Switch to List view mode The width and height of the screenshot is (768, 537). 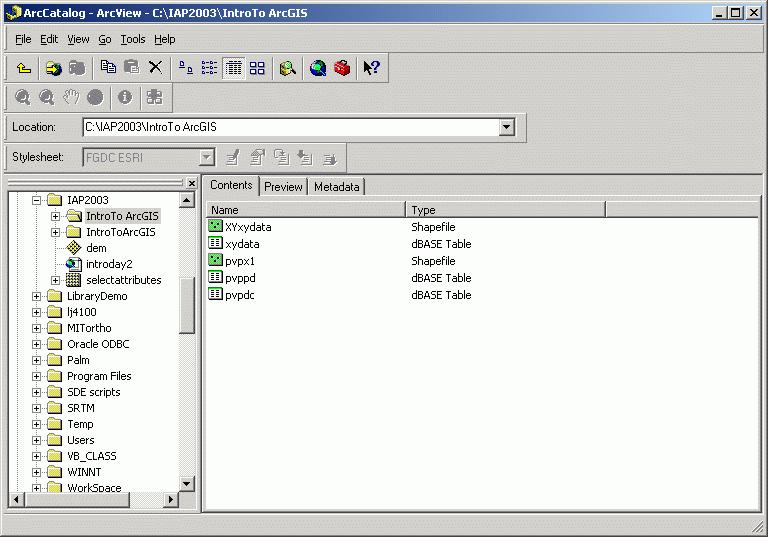[x=210, y=68]
